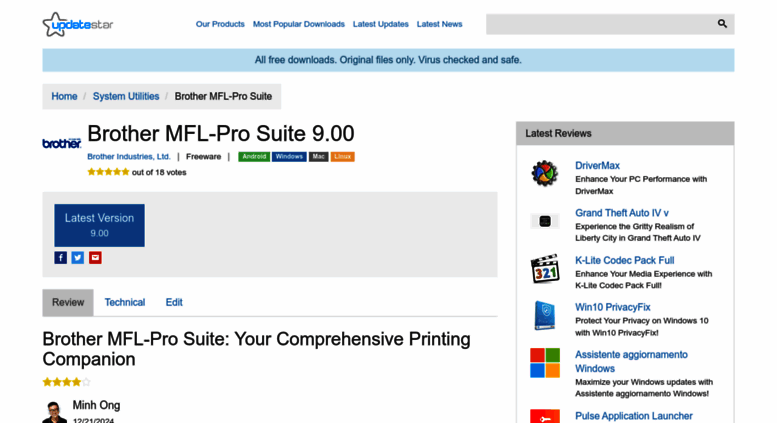Select the Review tab
This screenshot has width=777, height=423.
pos(68,302)
